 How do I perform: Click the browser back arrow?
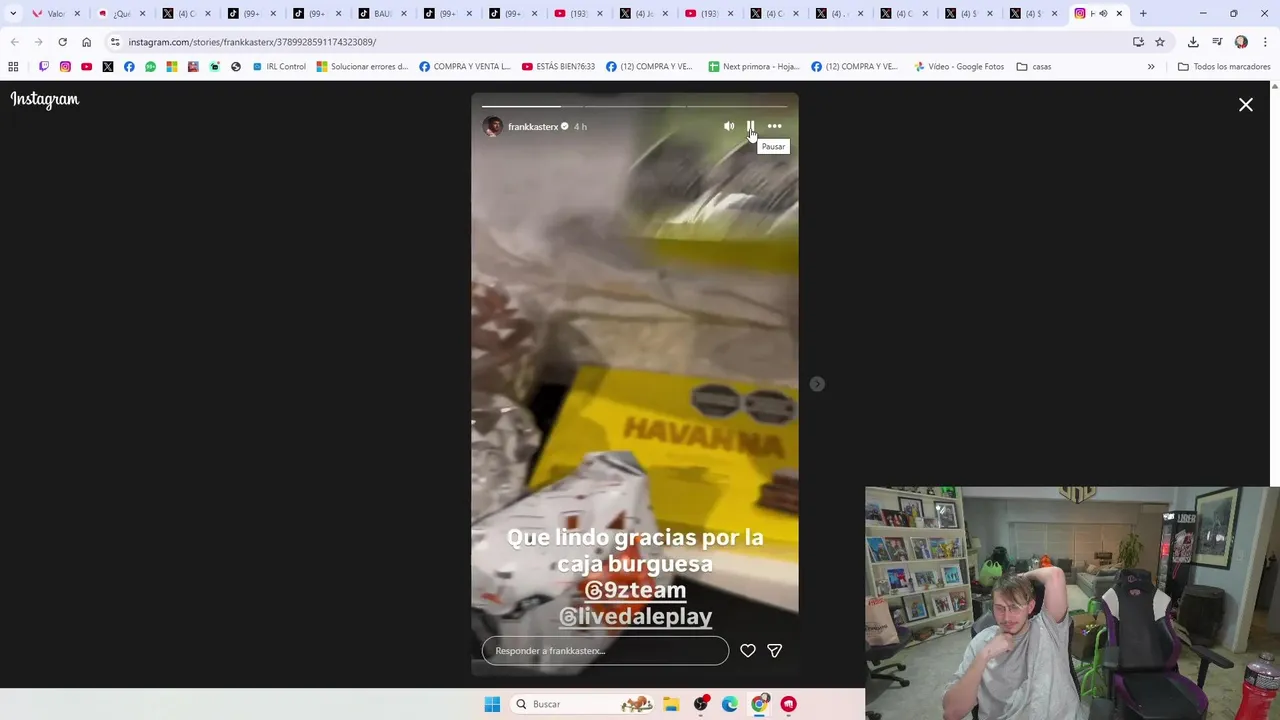14,42
